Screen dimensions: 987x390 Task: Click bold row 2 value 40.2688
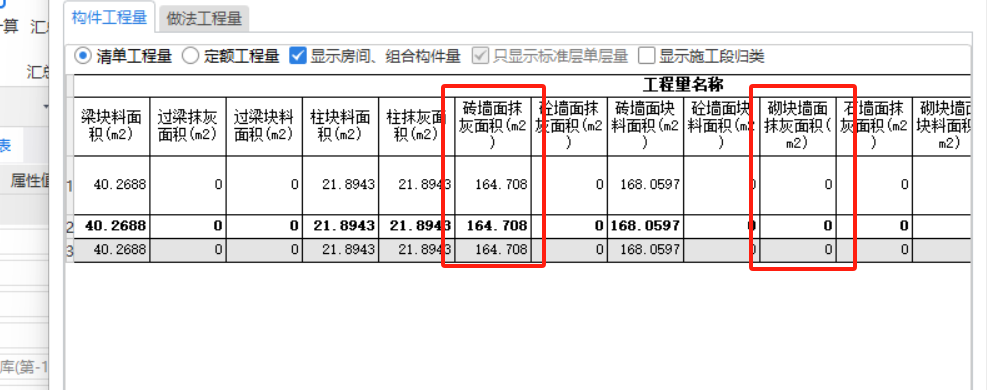(x=111, y=226)
